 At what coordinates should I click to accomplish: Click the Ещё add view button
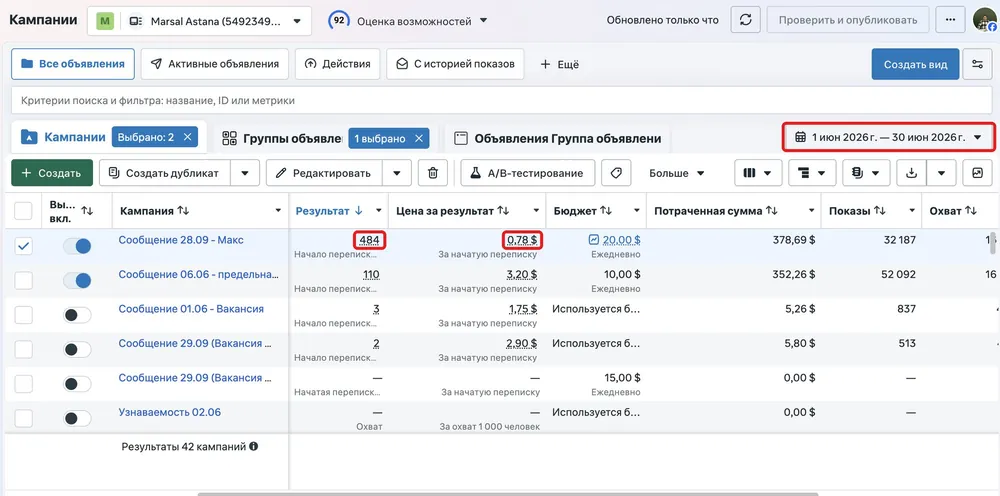pyautogui.click(x=560, y=64)
